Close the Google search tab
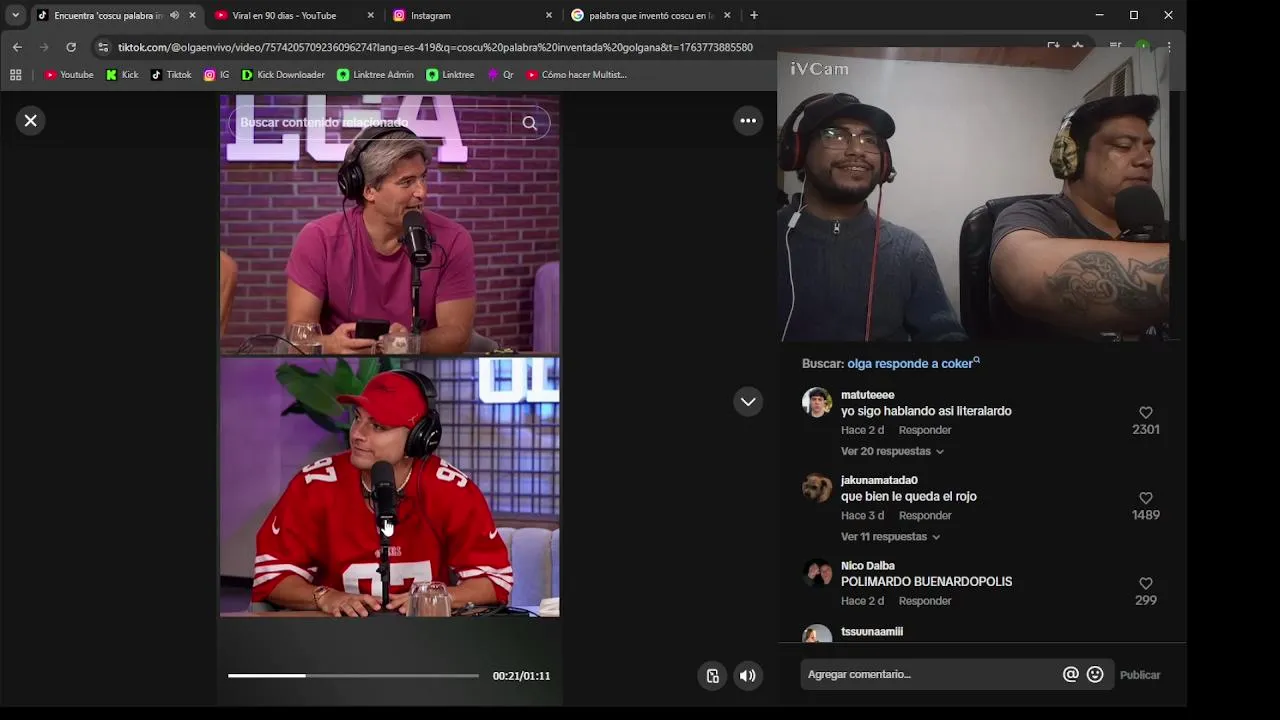The width and height of the screenshot is (1280, 720). click(727, 15)
